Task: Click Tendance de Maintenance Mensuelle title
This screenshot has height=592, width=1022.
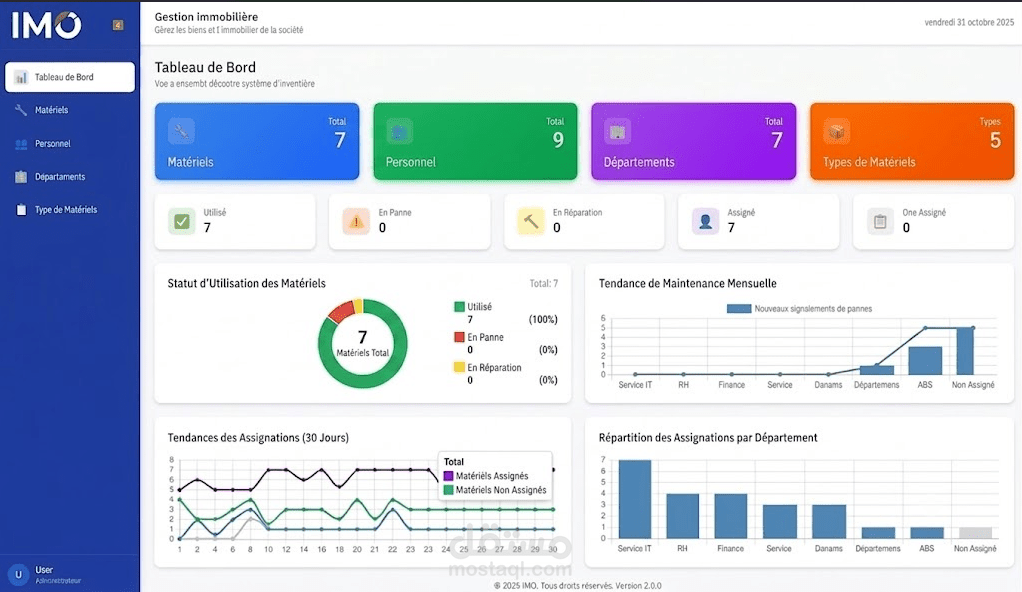Action: click(688, 284)
